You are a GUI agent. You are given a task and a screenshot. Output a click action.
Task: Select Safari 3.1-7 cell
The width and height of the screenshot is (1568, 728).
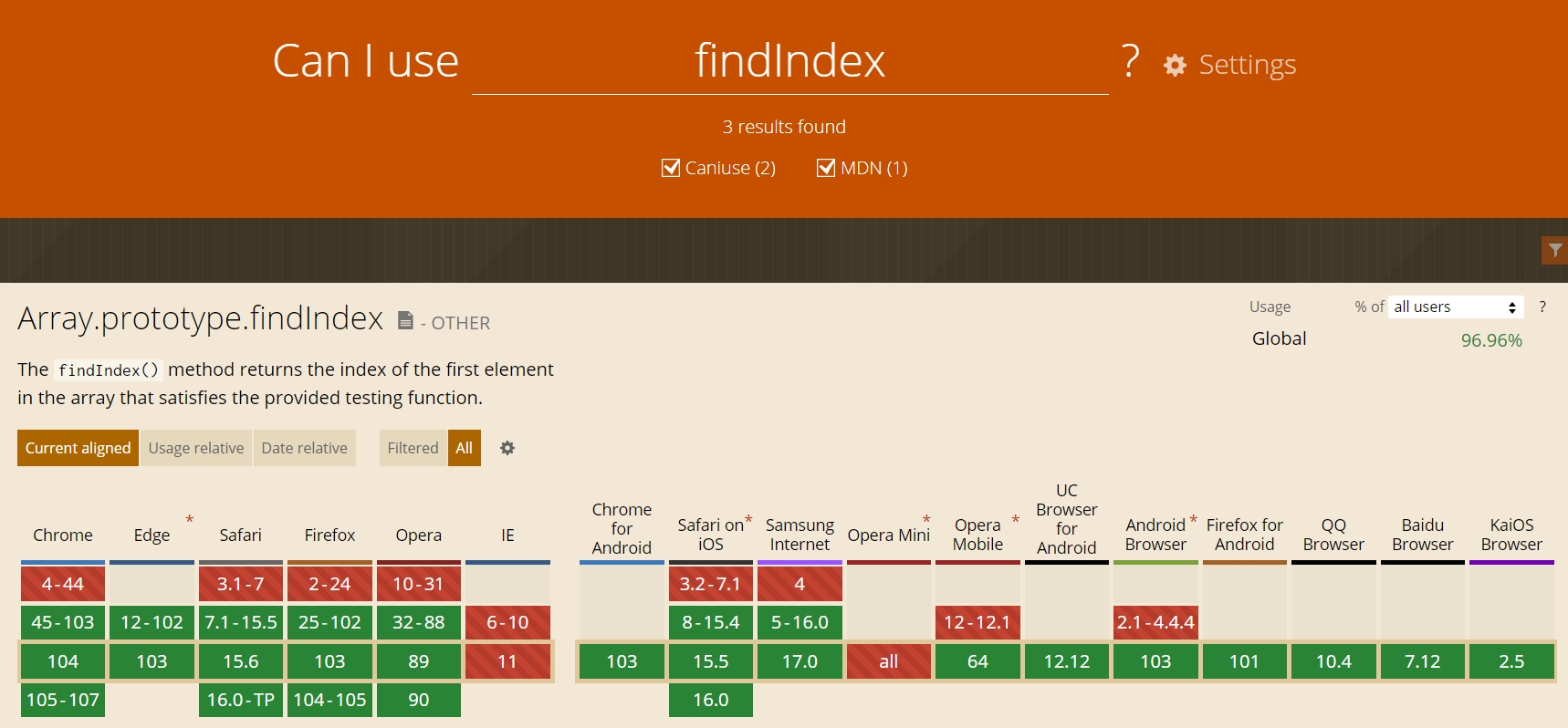241,584
